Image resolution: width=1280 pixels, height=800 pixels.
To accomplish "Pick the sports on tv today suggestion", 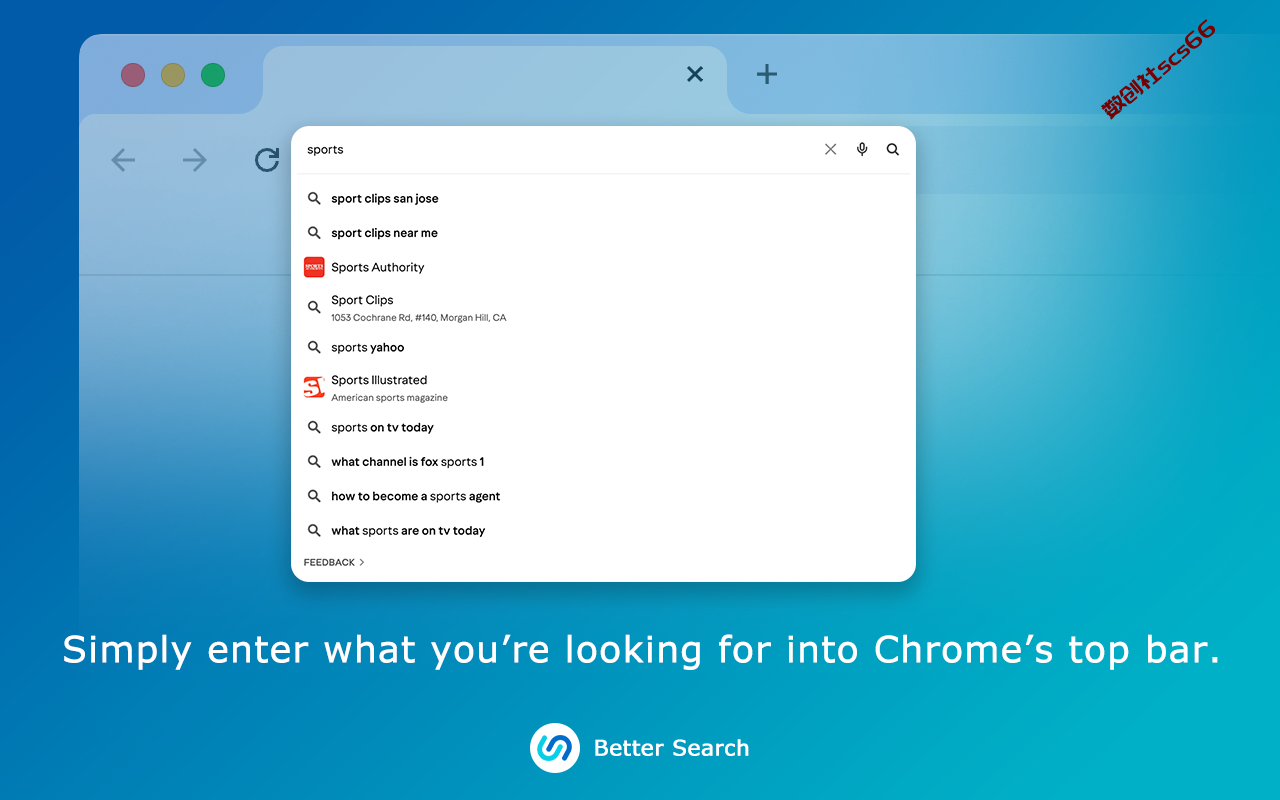I will point(603,427).
